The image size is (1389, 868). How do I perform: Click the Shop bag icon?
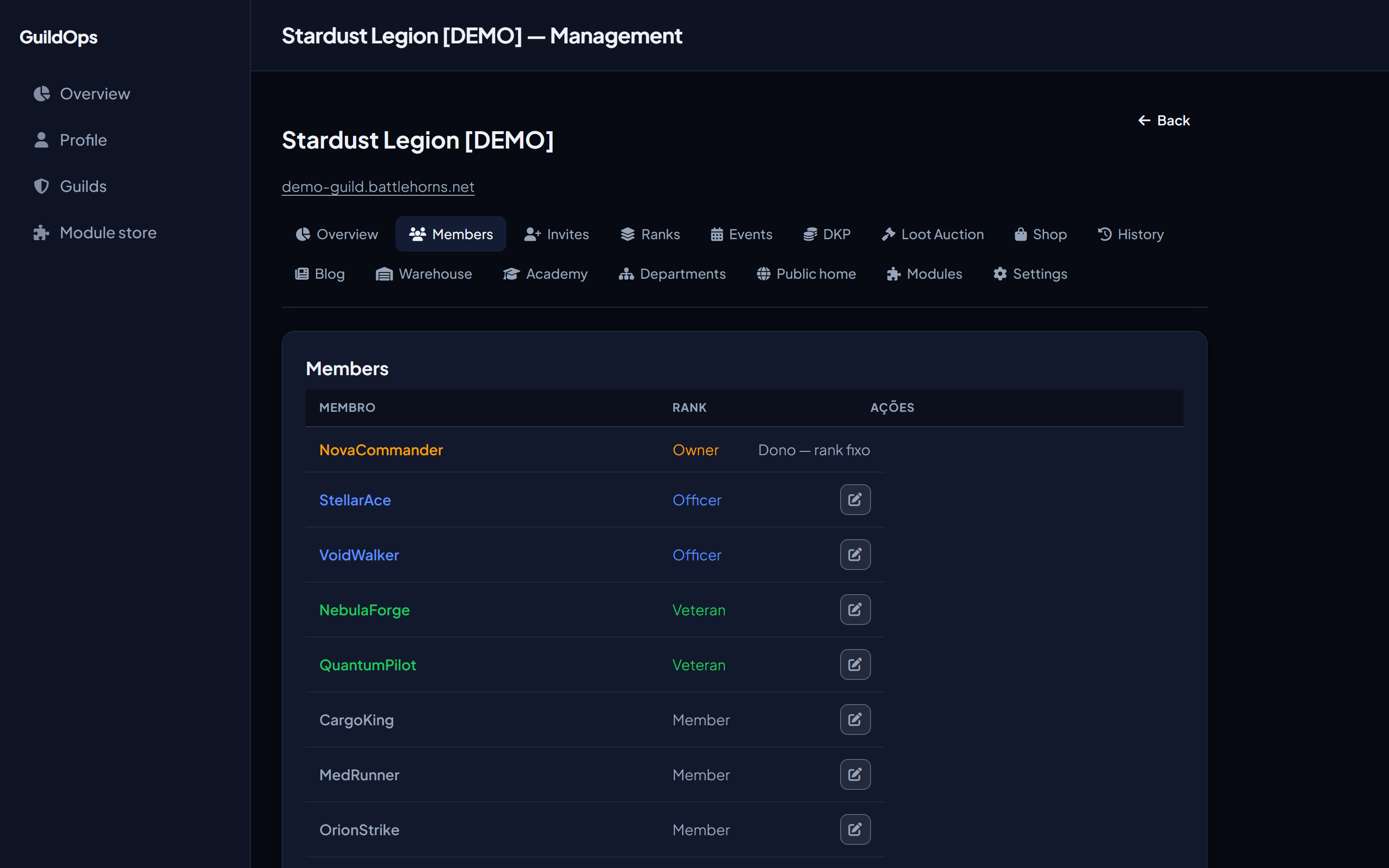1021,234
